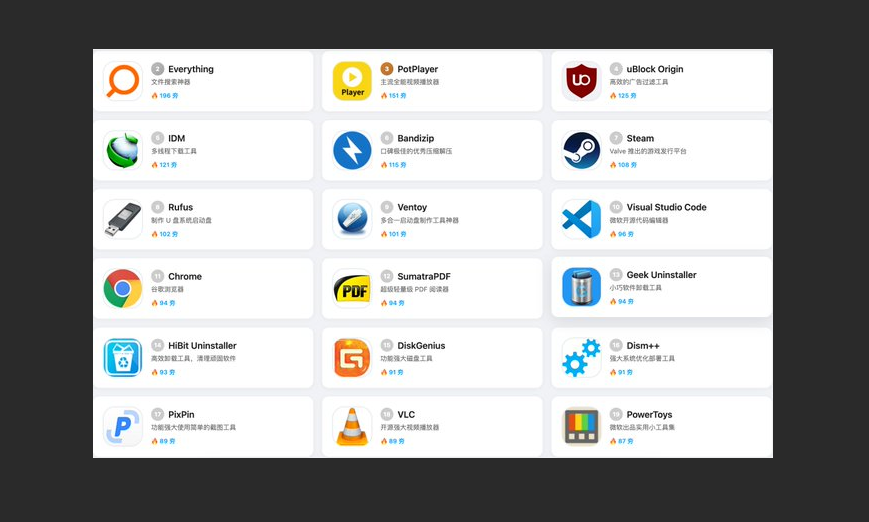The image size is (869, 522).
Task: Select the Rufus title text
Action: click(x=180, y=207)
